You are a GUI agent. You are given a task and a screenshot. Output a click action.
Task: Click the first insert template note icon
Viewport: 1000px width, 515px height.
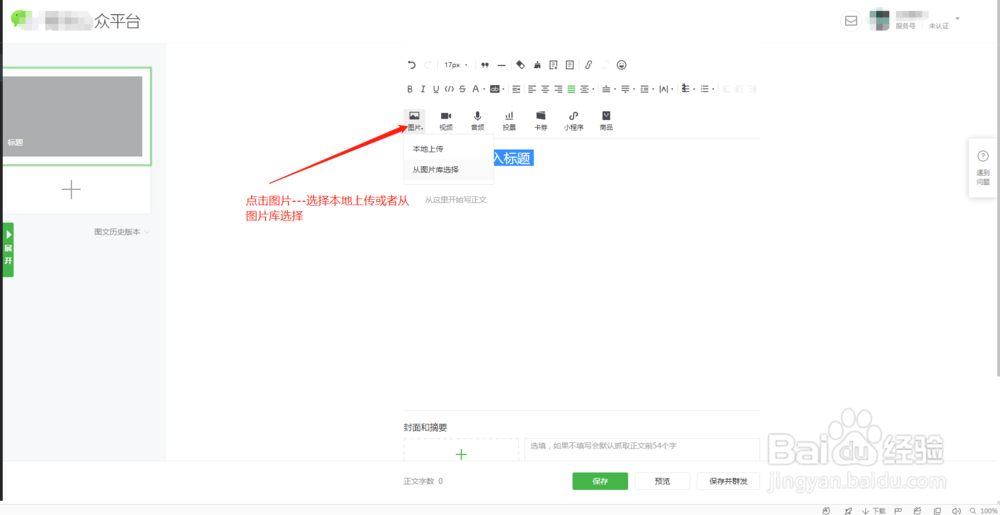553,65
